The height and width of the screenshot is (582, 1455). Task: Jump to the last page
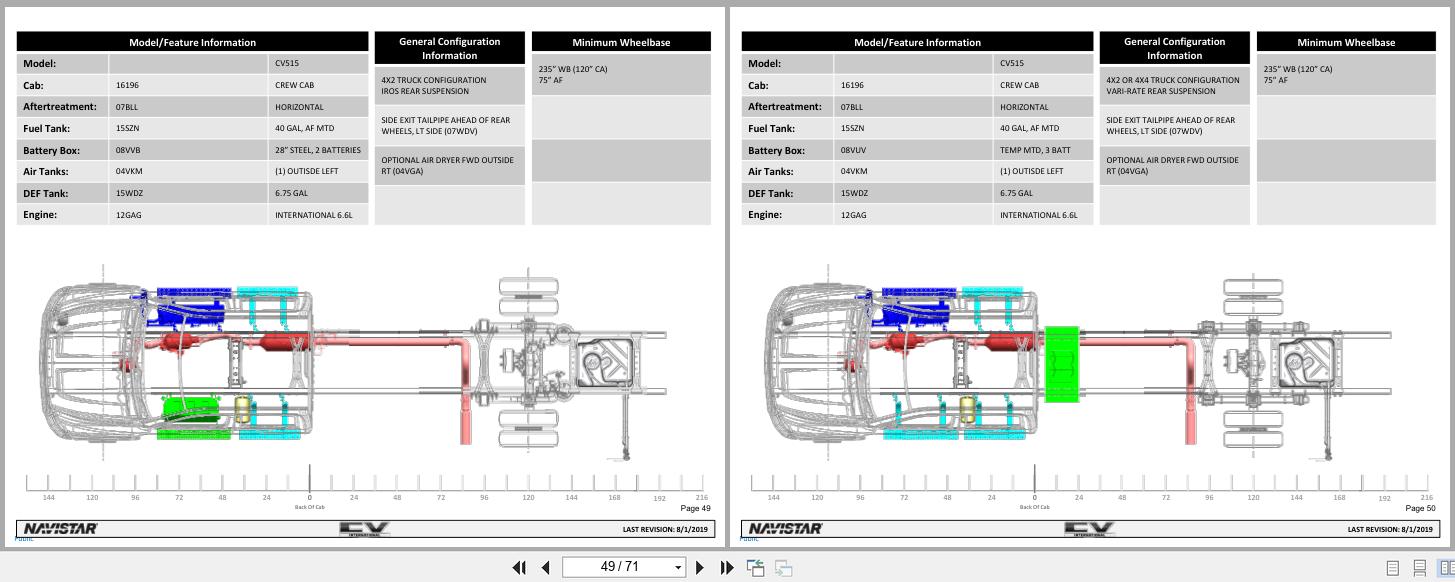(727, 567)
